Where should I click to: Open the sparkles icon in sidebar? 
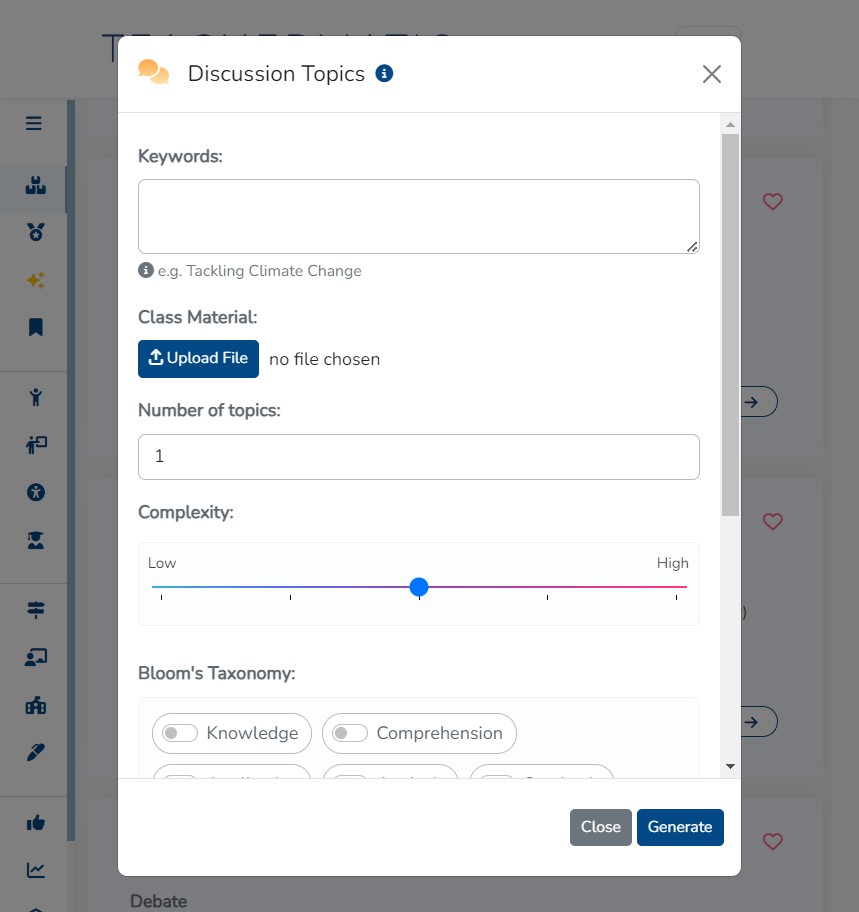point(35,280)
